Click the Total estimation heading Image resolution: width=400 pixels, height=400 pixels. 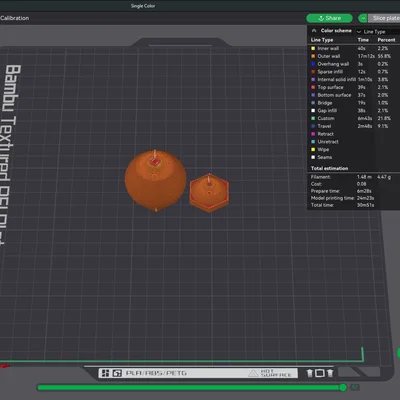329,168
